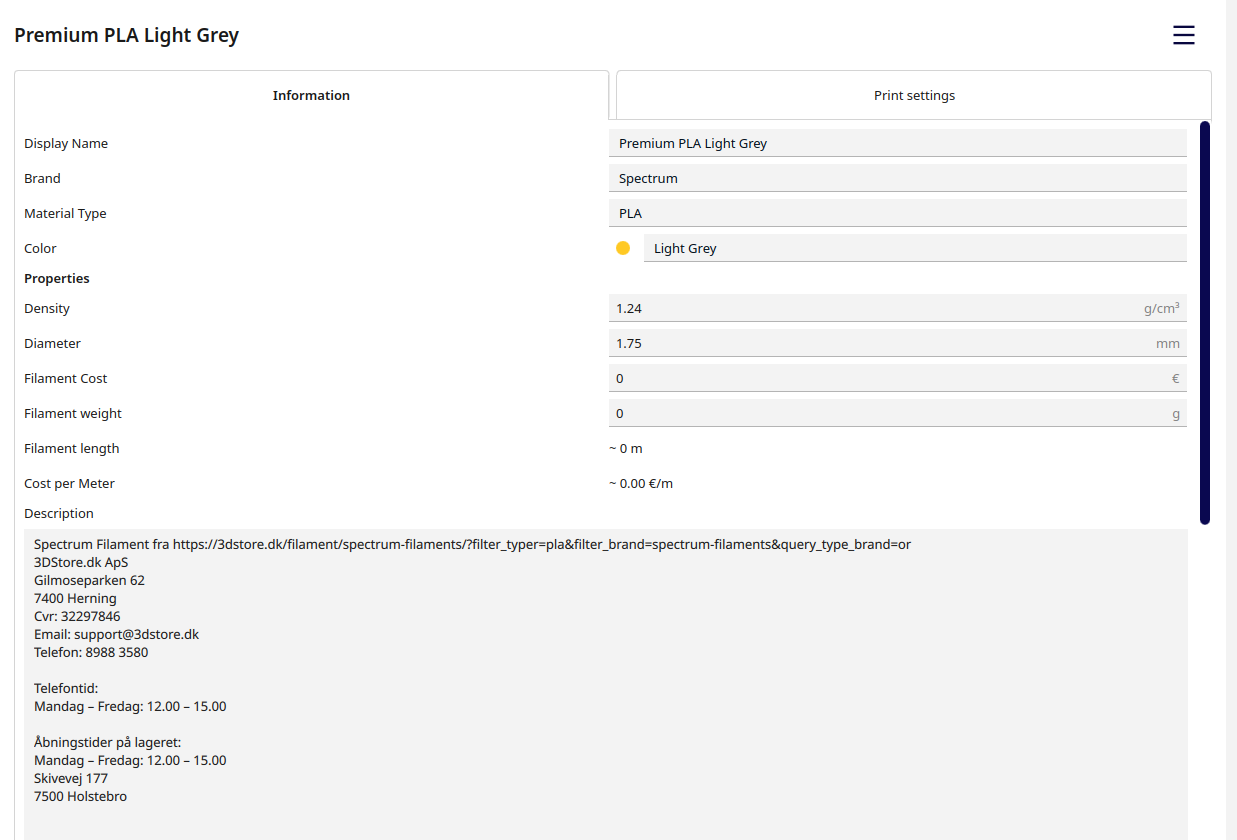Screen dimensions: 1237x840
Task: Click the 'Properties' heading
Action: (x=57, y=278)
